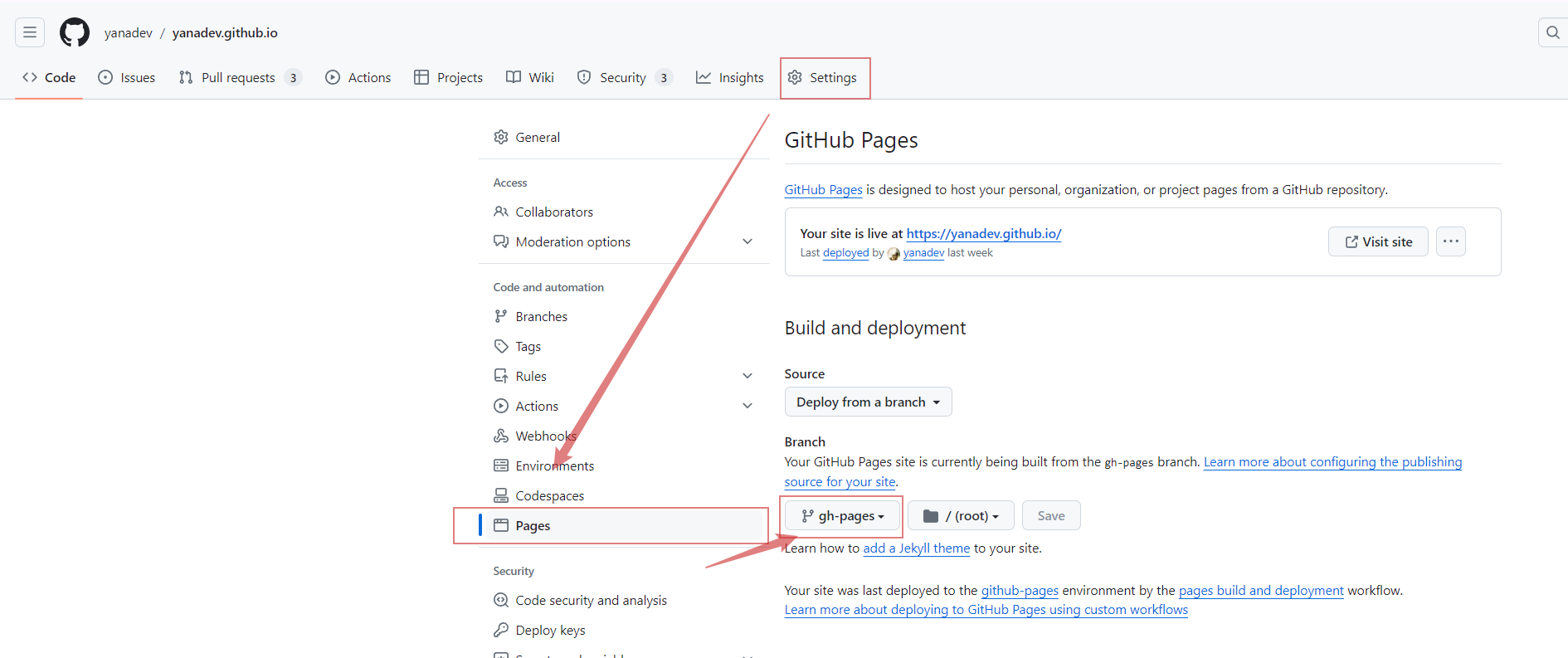The image size is (1568, 658).
Task: Select General in the settings sidebar
Action: [538, 137]
